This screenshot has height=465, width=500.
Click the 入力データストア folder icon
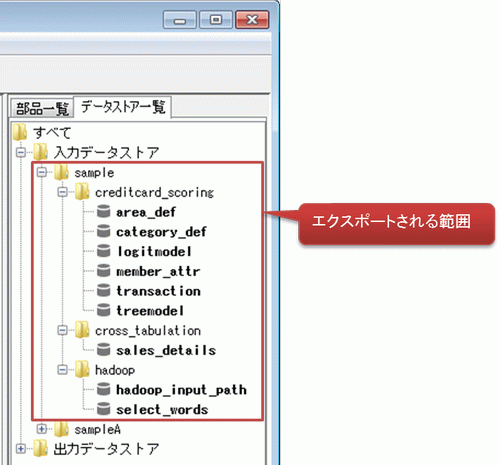click(40, 152)
